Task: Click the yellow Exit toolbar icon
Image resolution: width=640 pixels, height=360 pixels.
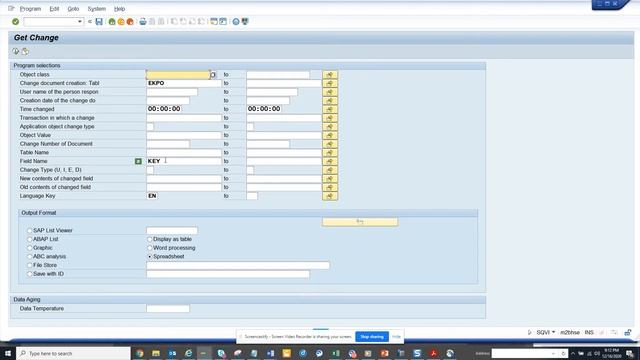Action: point(121,22)
